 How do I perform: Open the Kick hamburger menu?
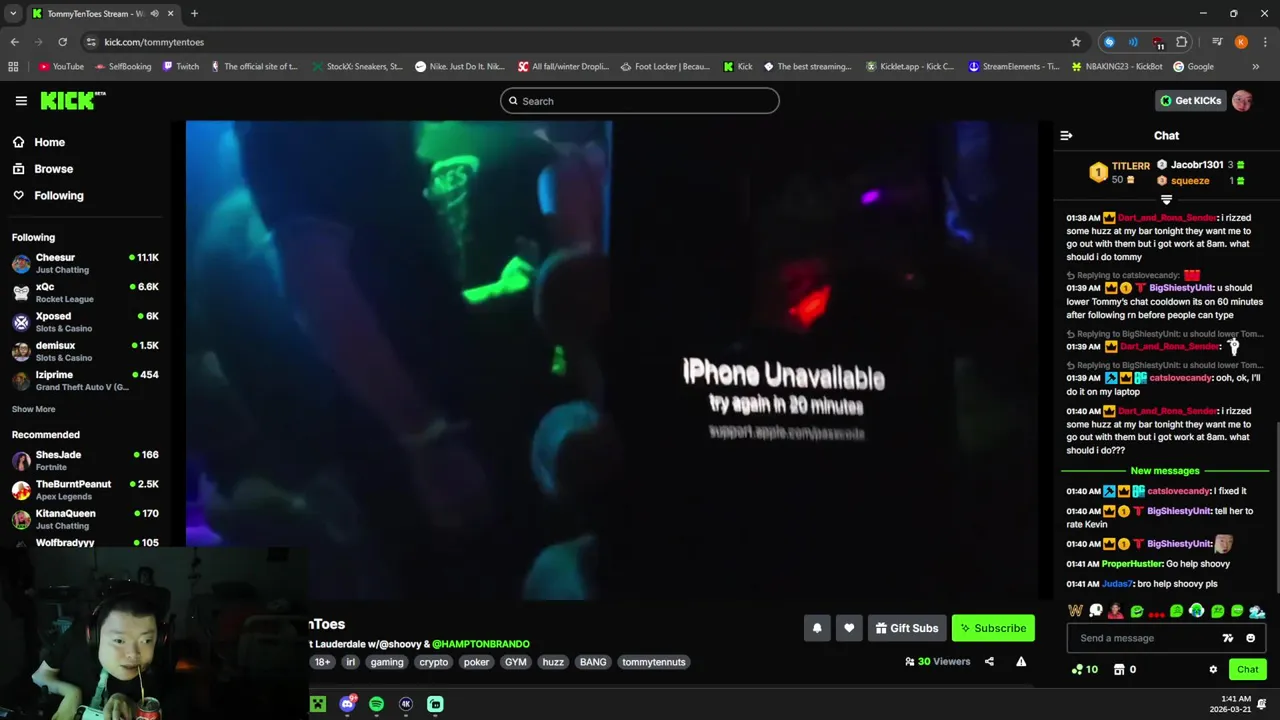pos(21,101)
